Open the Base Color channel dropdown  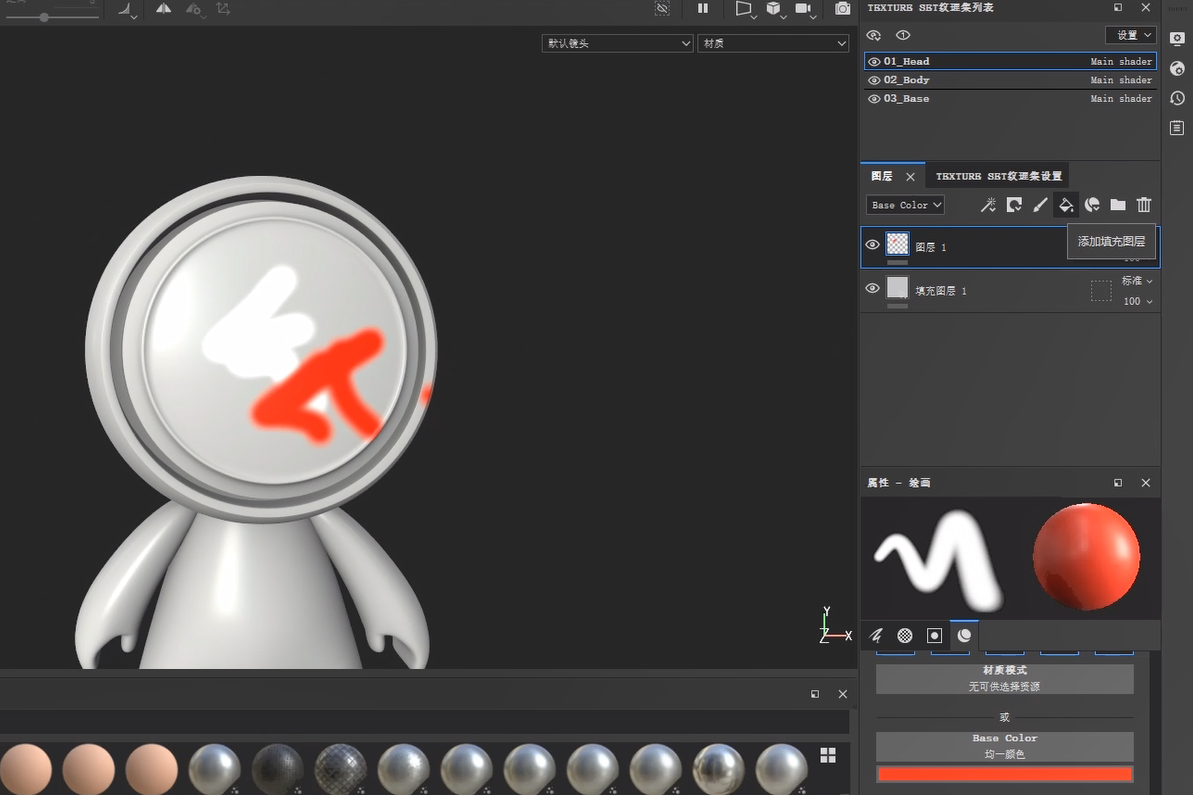pyautogui.click(x=905, y=205)
